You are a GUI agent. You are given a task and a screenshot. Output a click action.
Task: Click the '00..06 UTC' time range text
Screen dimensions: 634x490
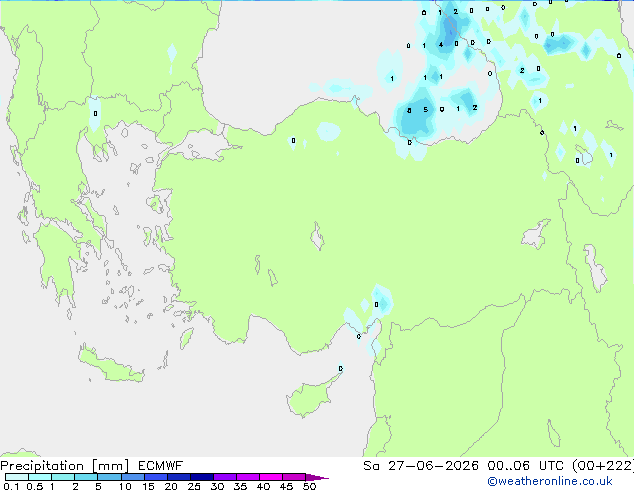526,466
